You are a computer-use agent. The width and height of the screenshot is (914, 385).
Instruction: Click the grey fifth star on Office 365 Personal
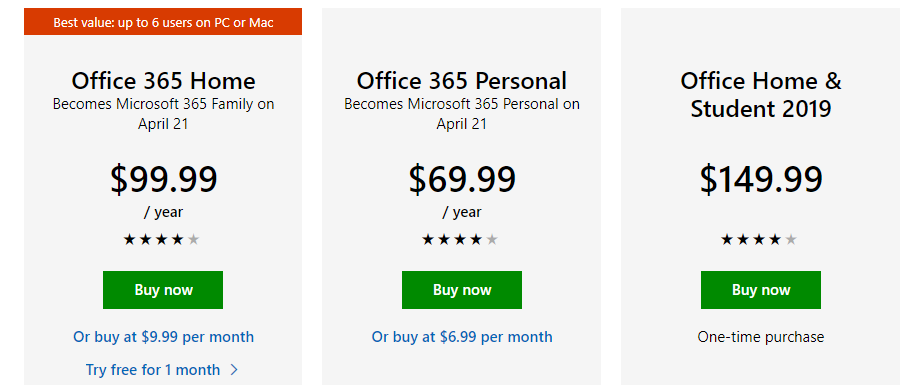[492, 239]
